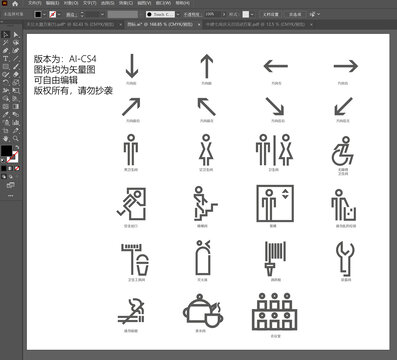Open brush definition dropdown arrow
The width and height of the screenshot is (397, 360).
(x=178, y=14)
